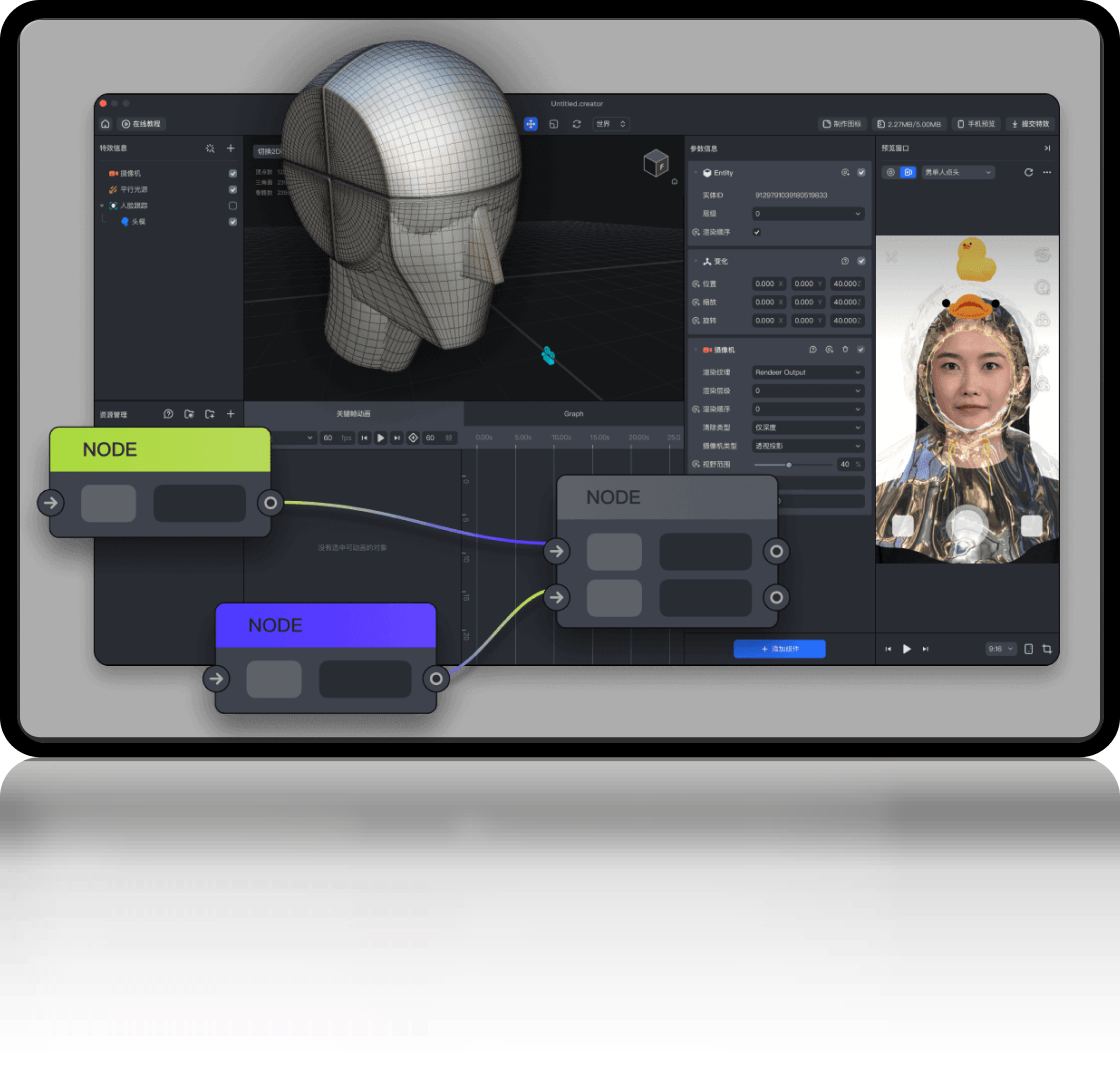Click the 3D orientation cube gizmo
1120x1080 pixels.
tap(655, 163)
